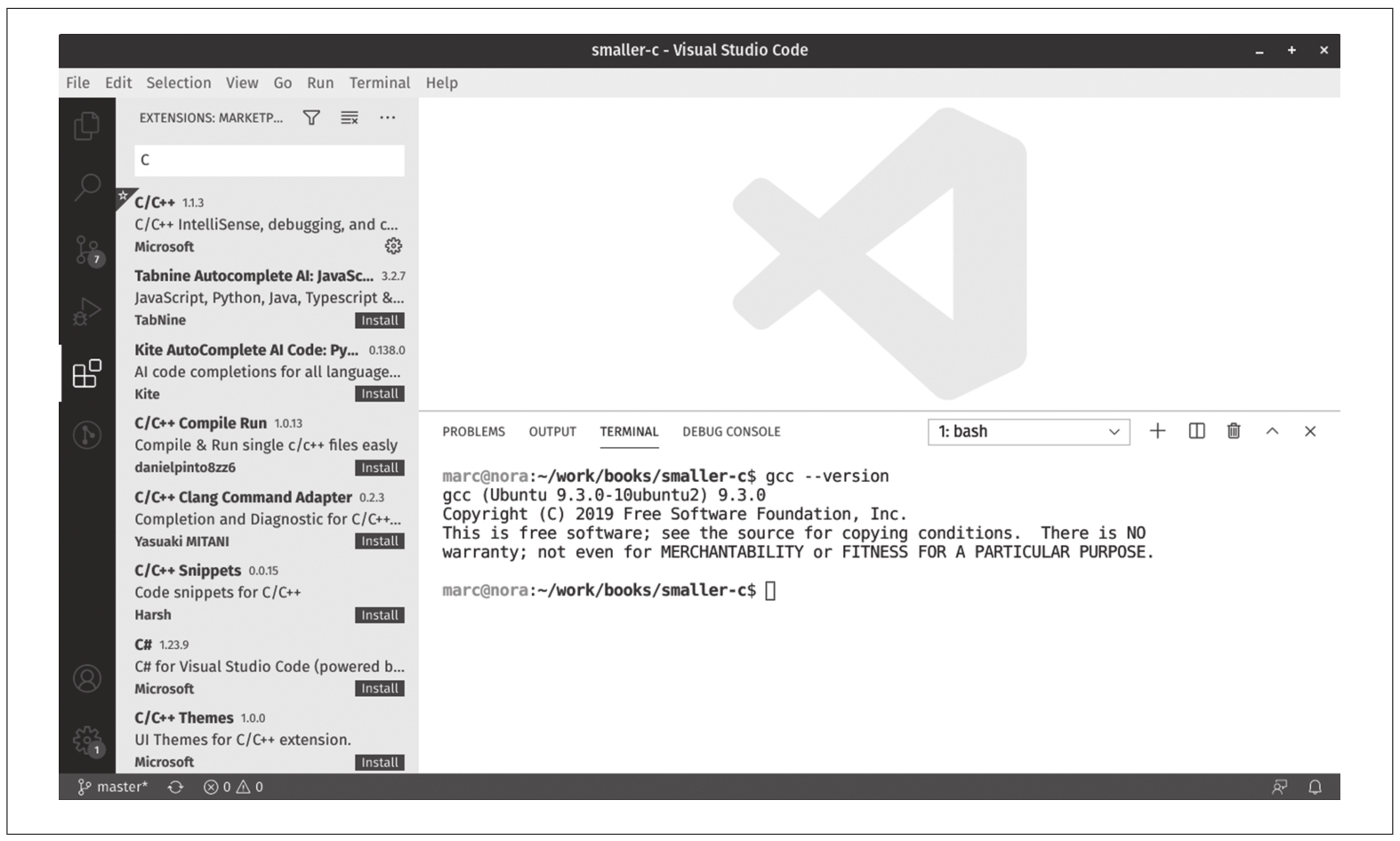Switch to the PROBLEMS tab
Viewport: 1400px width, 841px height.
[473, 431]
